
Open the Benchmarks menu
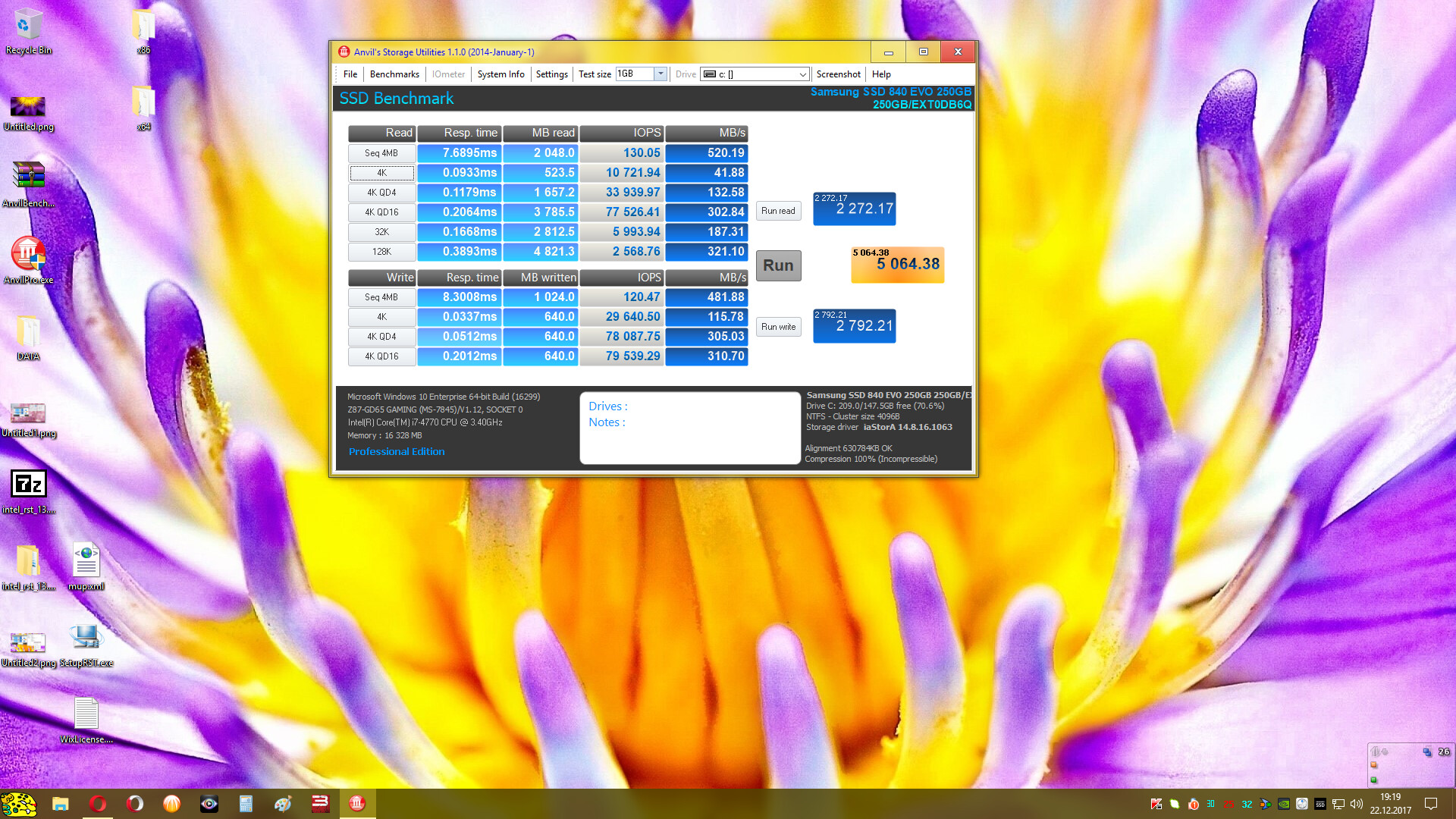(x=394, y=74)
